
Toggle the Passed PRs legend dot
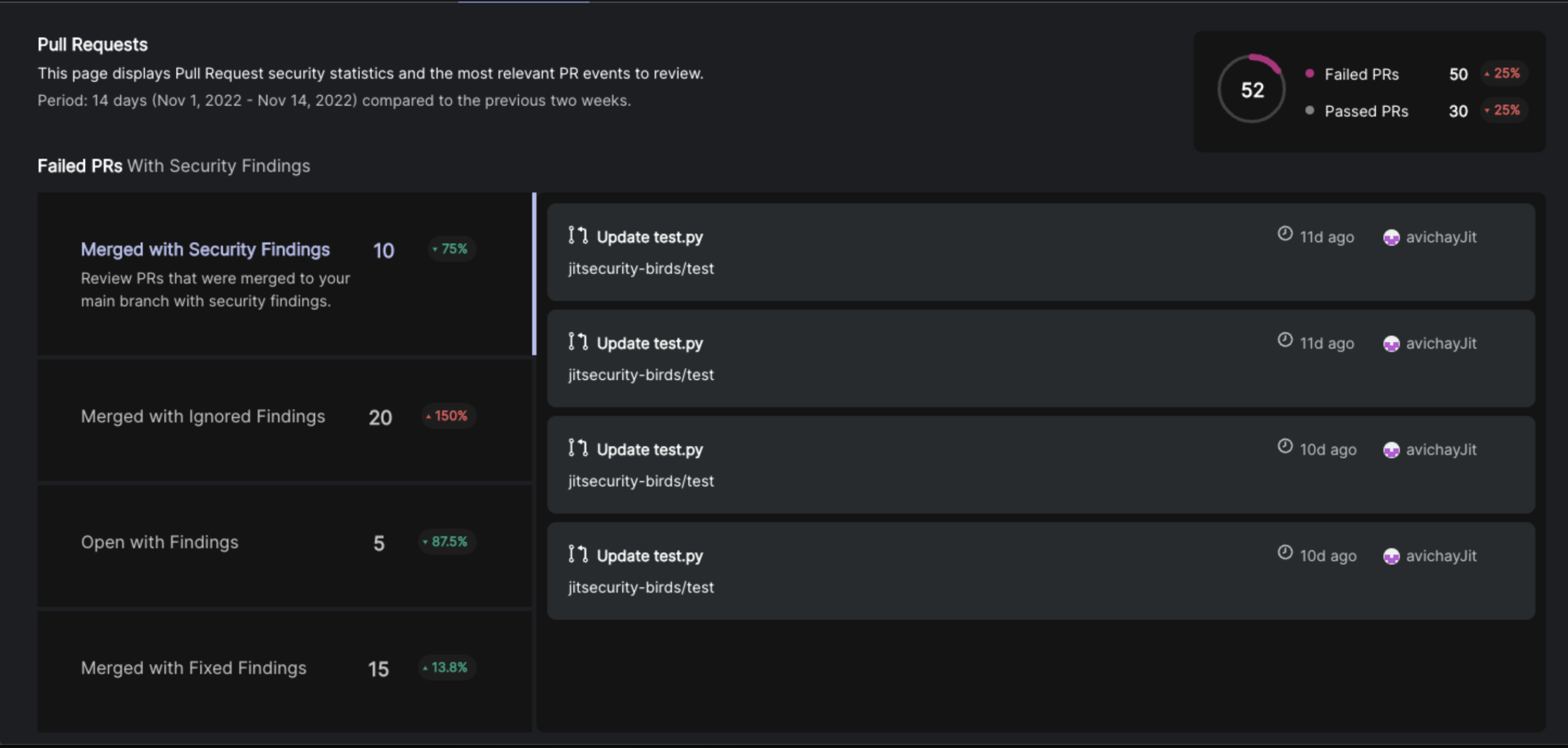1309,111
